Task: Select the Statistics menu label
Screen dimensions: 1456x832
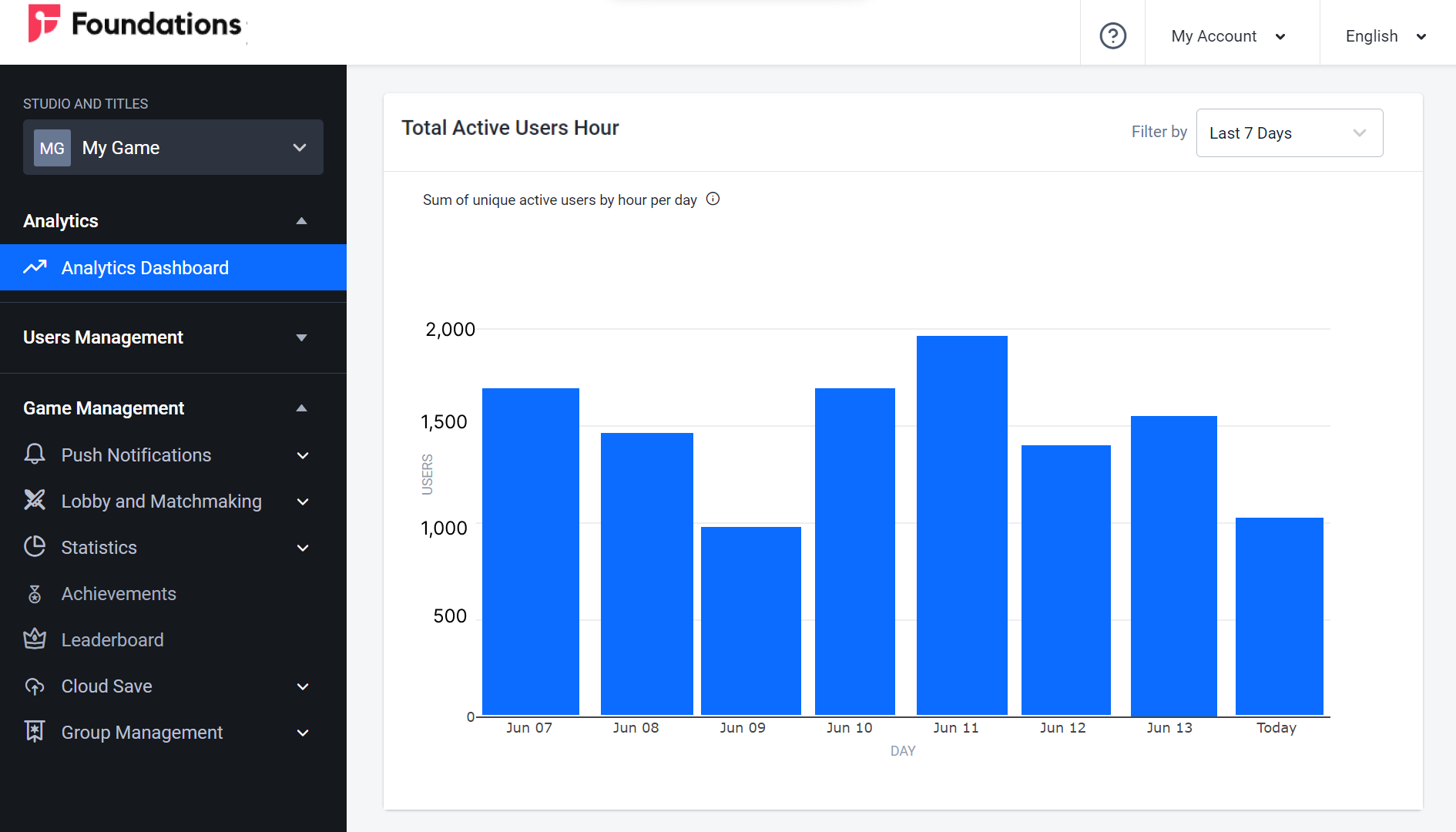Action: point(99,548)
